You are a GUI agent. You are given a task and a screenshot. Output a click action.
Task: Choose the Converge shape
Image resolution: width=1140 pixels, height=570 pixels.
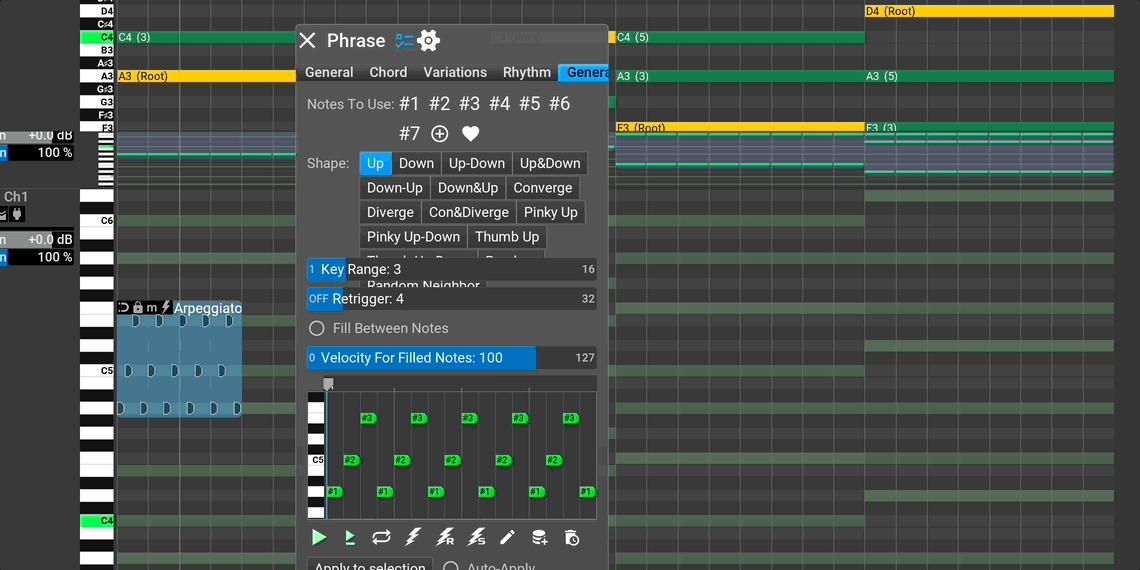point(543,188)
